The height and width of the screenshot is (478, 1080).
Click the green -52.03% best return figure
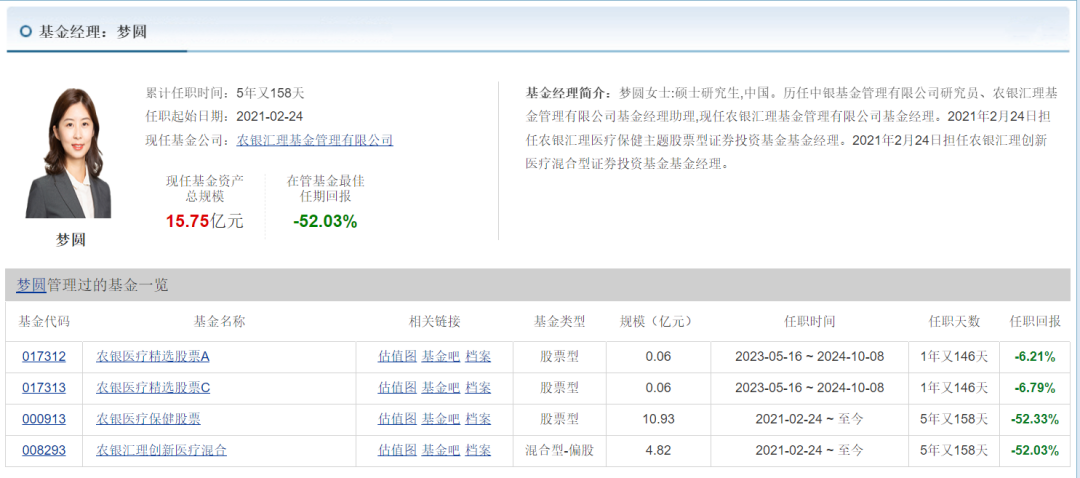tap(324, 222)
